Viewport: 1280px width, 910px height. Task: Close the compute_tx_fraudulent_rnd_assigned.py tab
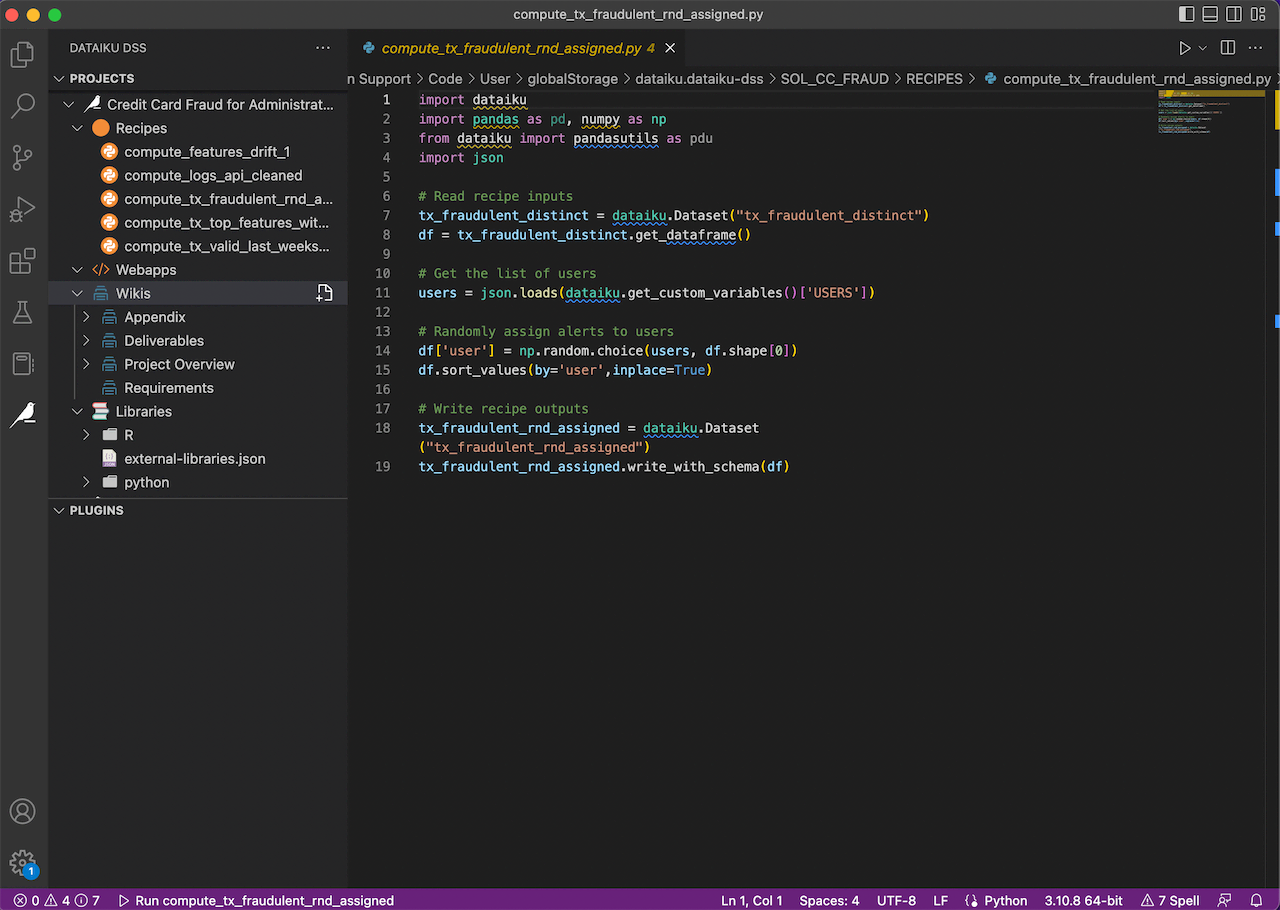tap(670, 48)
